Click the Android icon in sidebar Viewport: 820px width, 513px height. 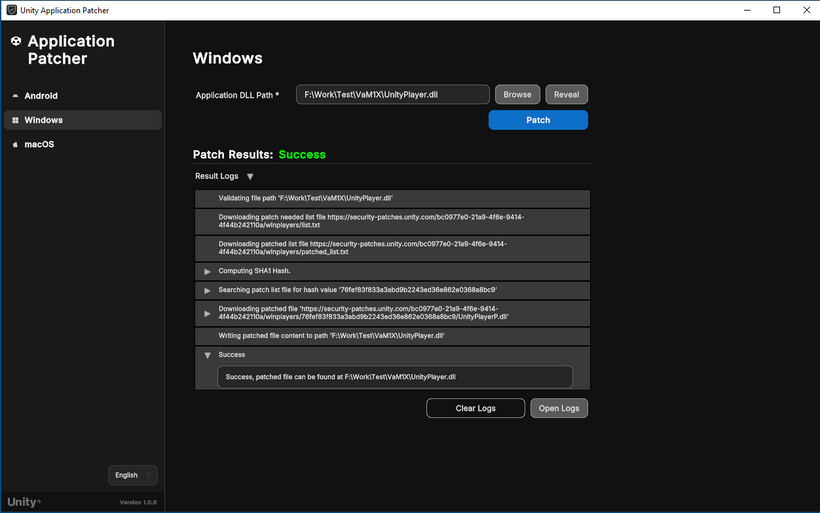15,96
